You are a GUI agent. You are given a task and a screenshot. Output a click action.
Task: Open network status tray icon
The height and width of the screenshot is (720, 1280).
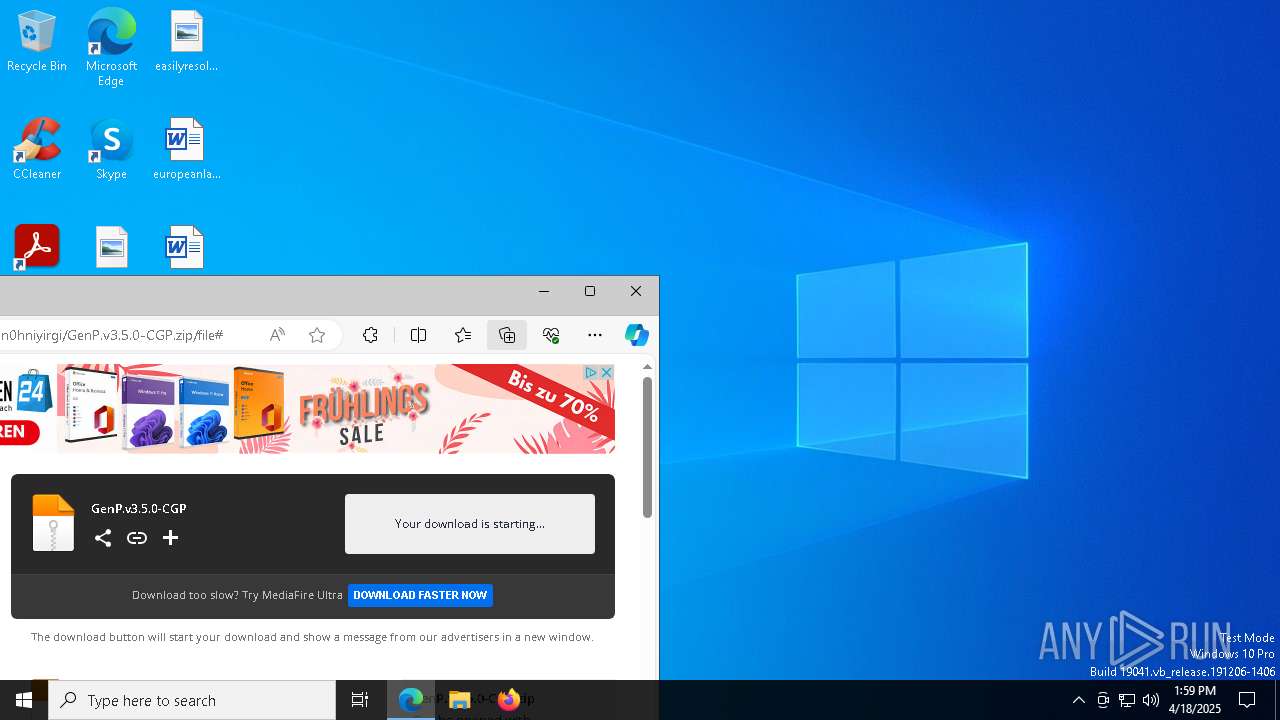click(x=1127, y=700)
